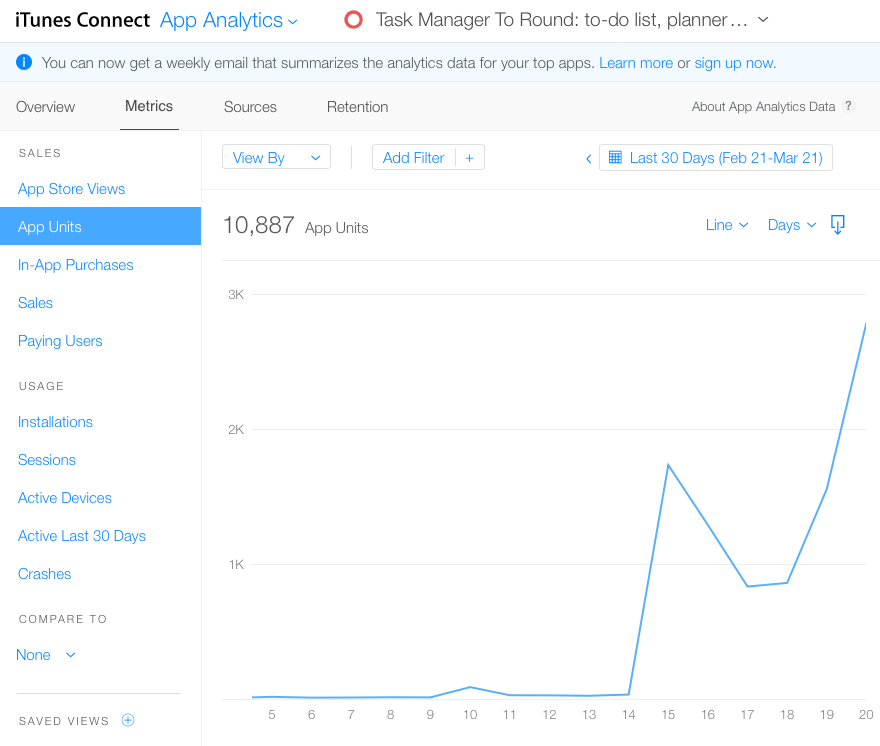The height and width of the screenshot is (746, 880).
Task: Select In-App Purchases metric
Action: point(76,265)
